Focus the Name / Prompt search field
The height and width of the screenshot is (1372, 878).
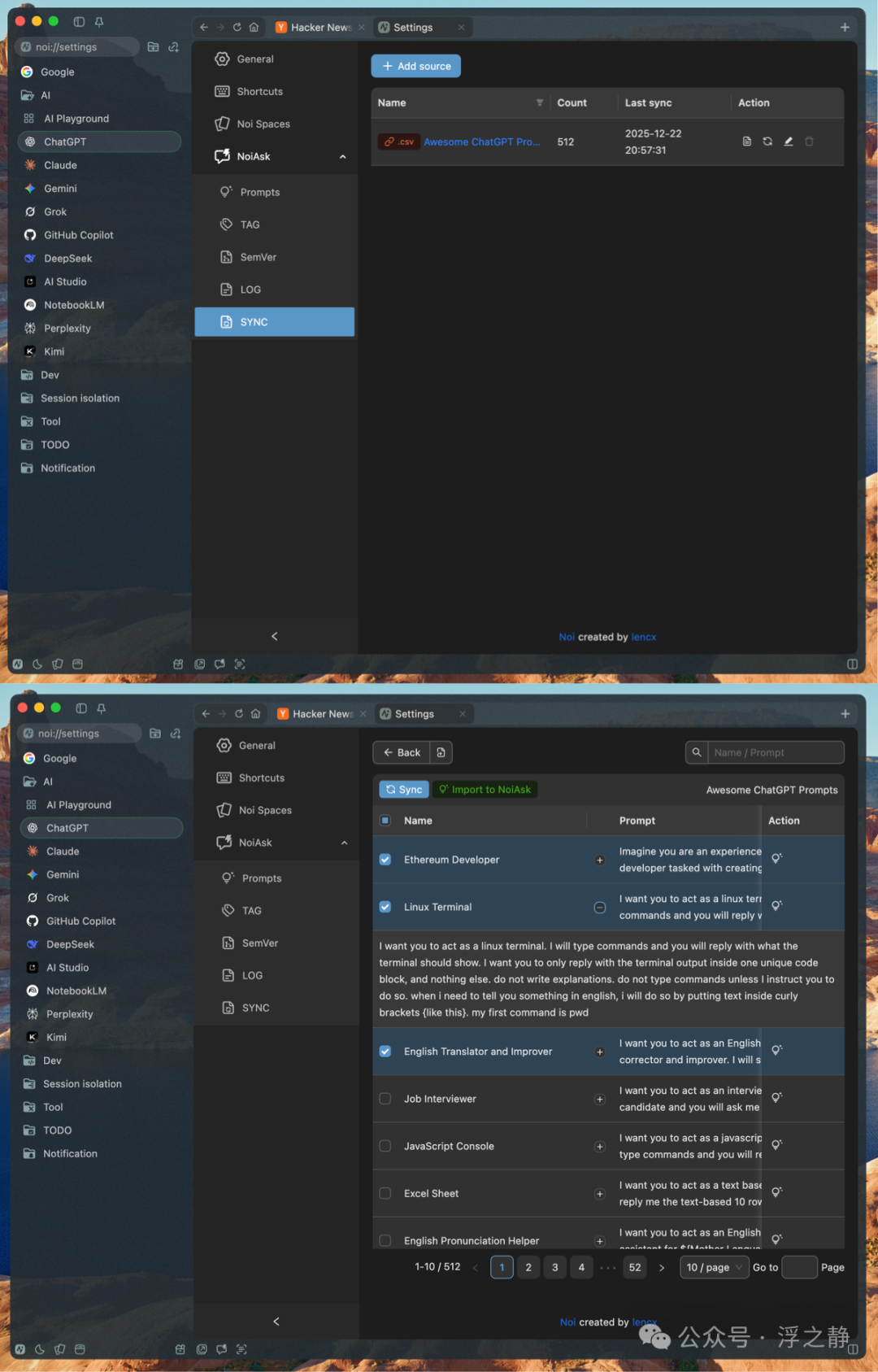point(776,752)
